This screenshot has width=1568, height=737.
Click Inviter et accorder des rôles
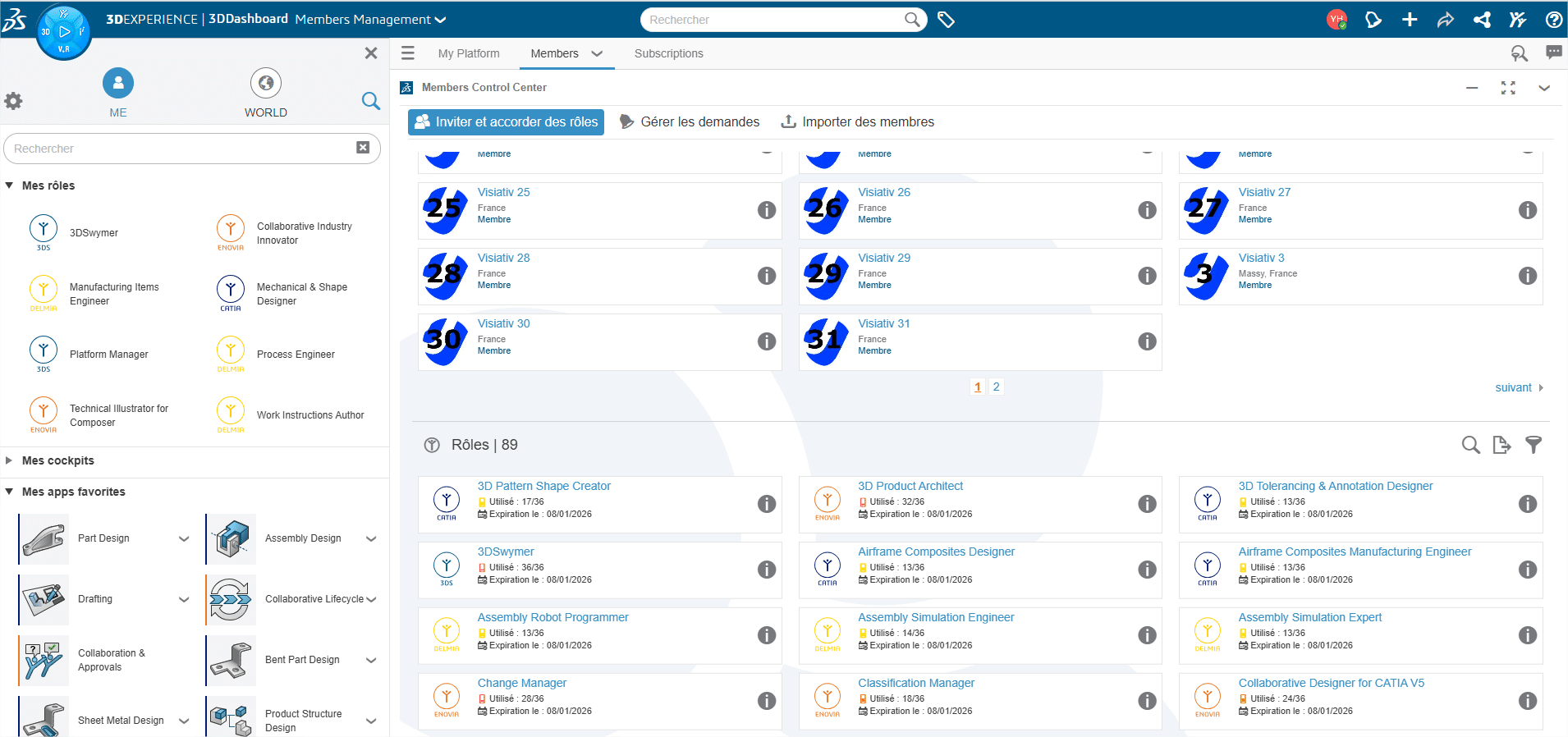coord(506,122)
